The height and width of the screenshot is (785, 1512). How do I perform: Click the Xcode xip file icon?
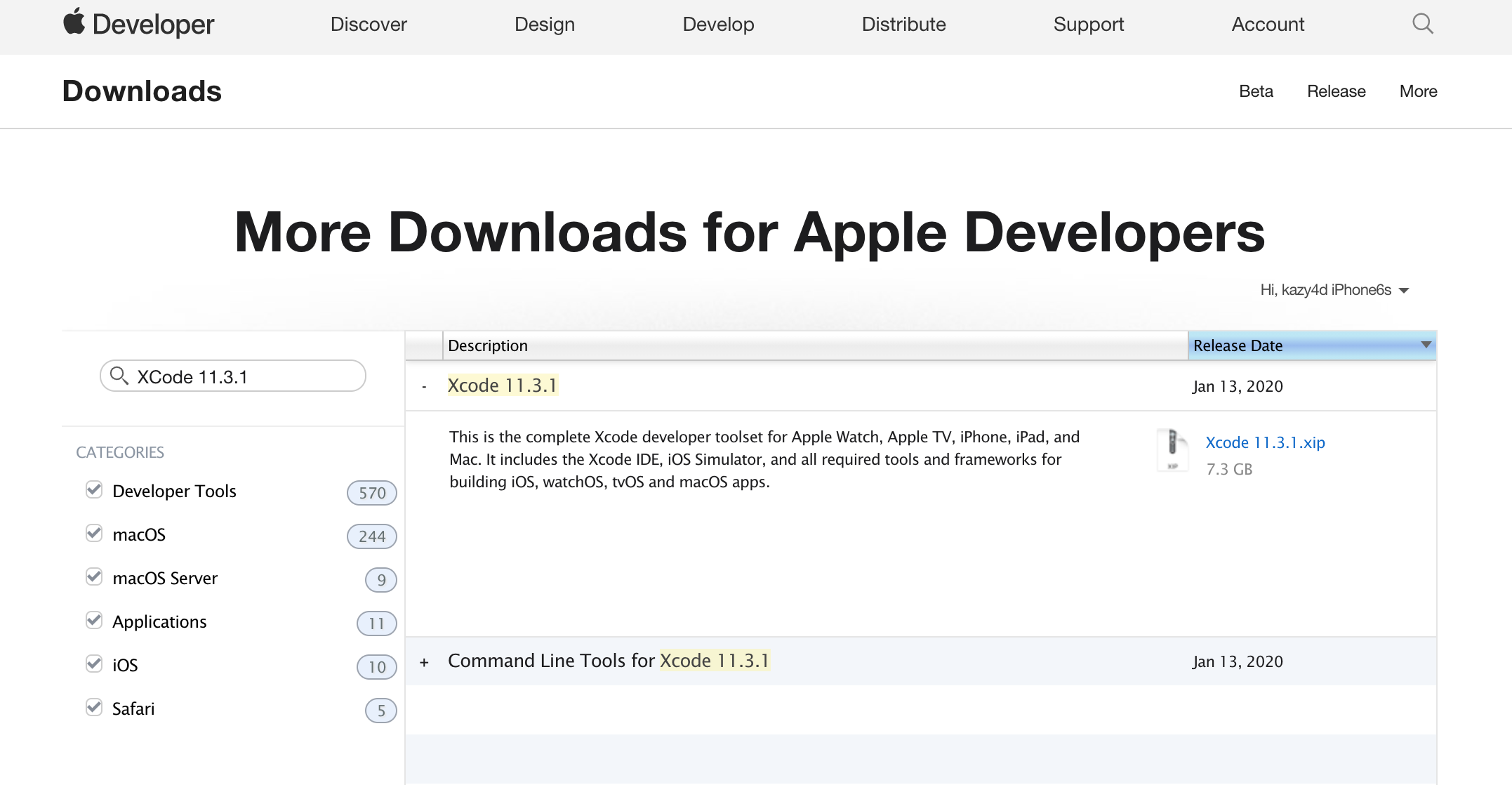tap(1172, 450)
